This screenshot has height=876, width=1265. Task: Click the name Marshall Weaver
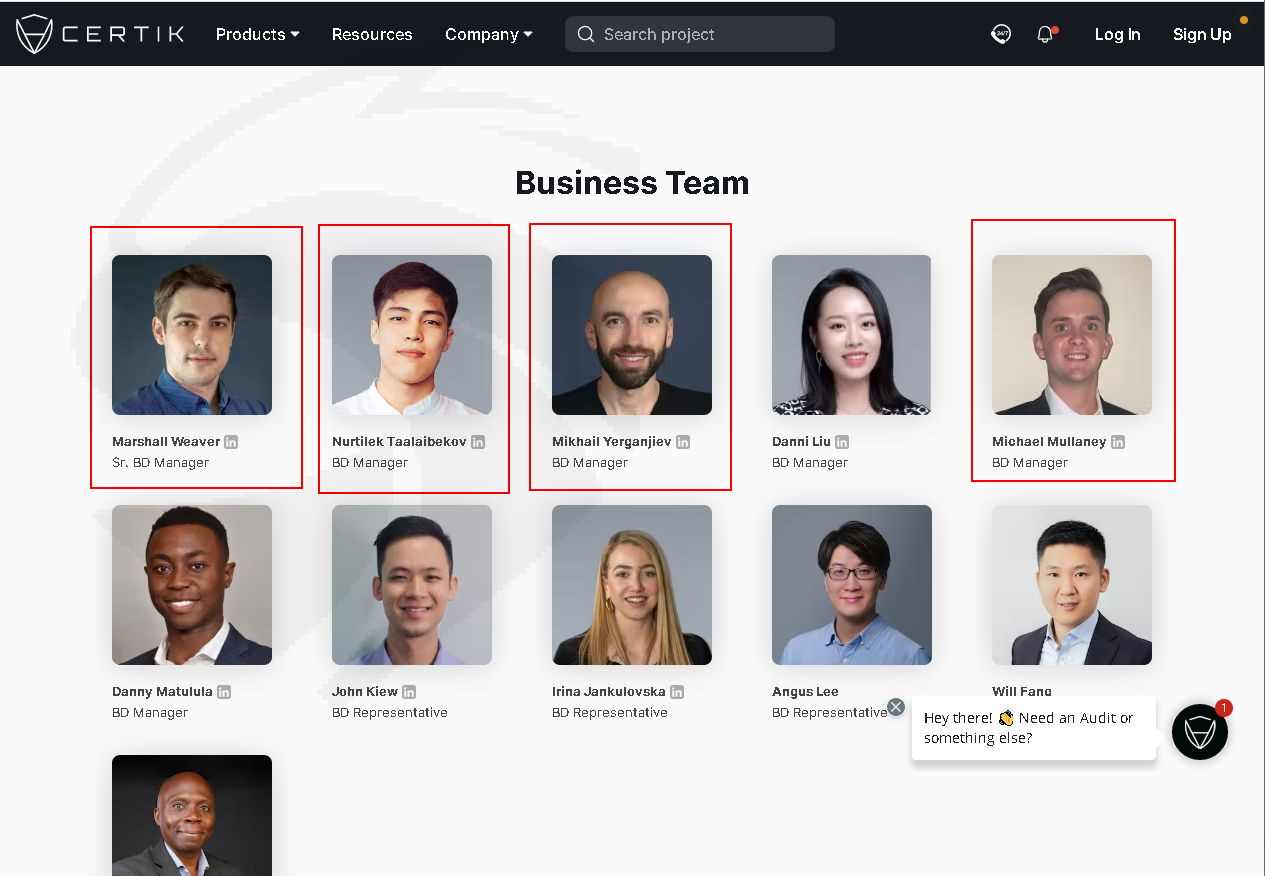click(x=166, y=441)
